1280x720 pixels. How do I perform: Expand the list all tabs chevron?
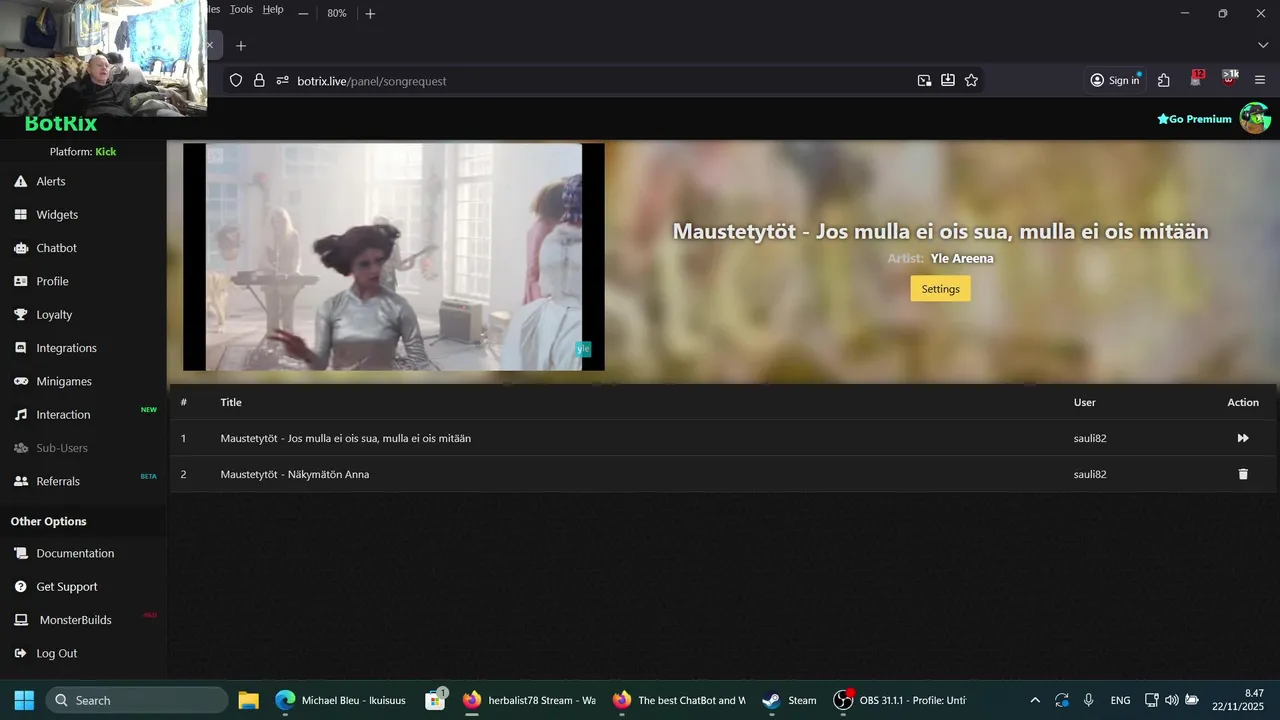tap(1262, 45)
